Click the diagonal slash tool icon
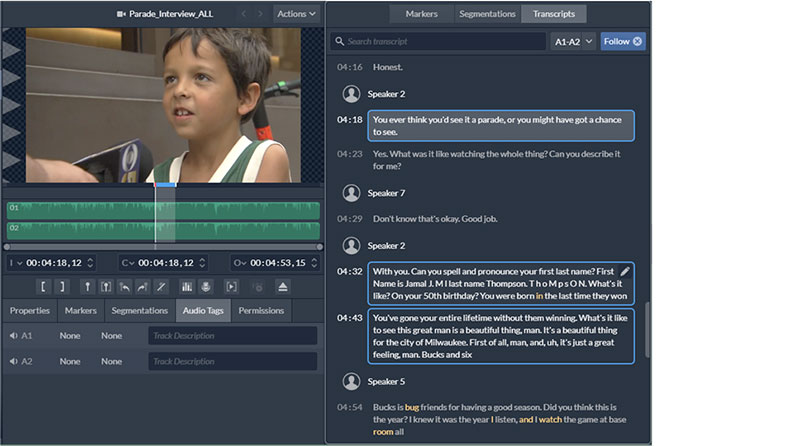The width and height of the screenshot is (800, 446). coord(161,287)
